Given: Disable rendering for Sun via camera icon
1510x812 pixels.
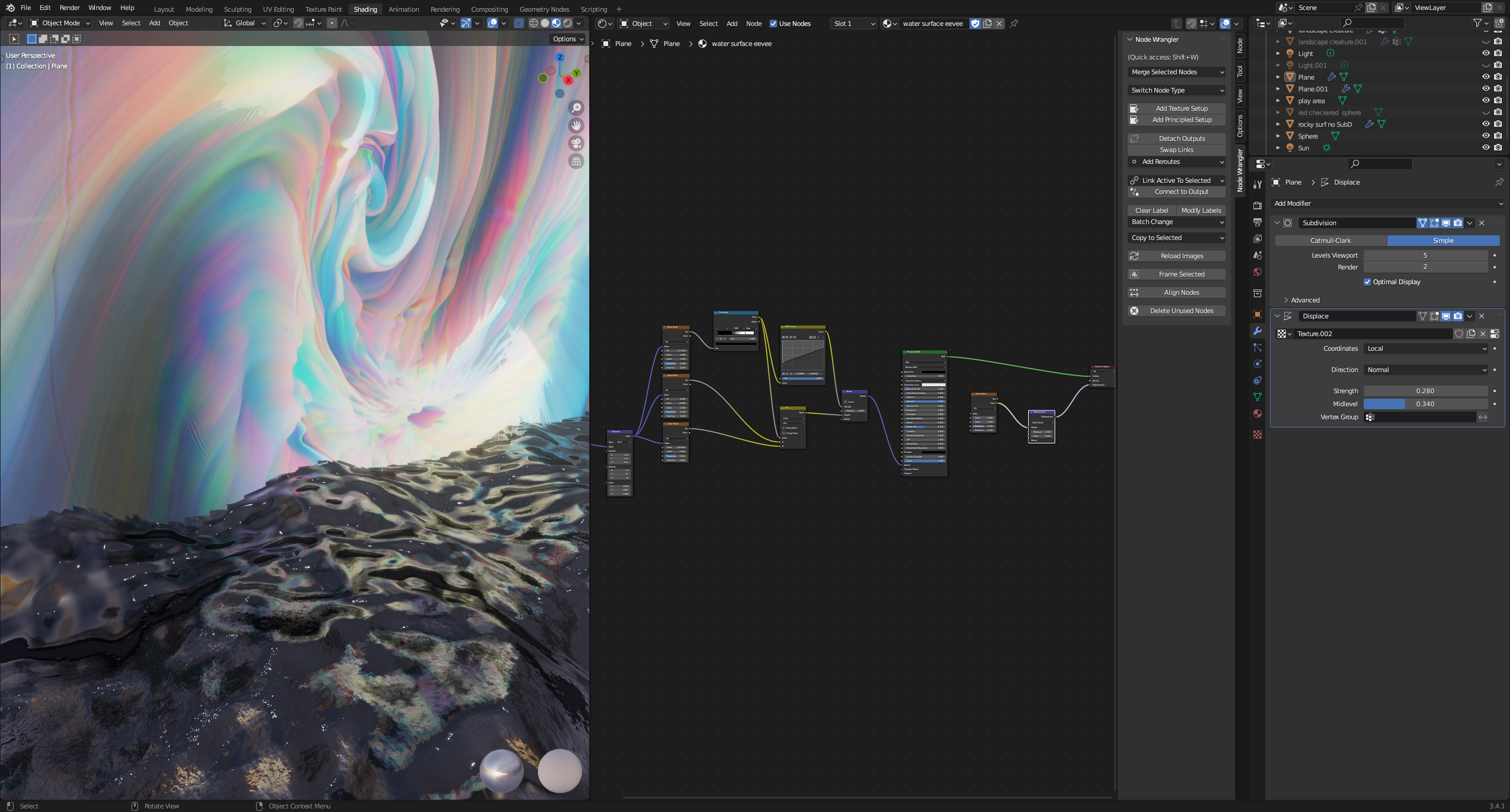Looking at the screenshot, I should click(x=1498, y=147).
